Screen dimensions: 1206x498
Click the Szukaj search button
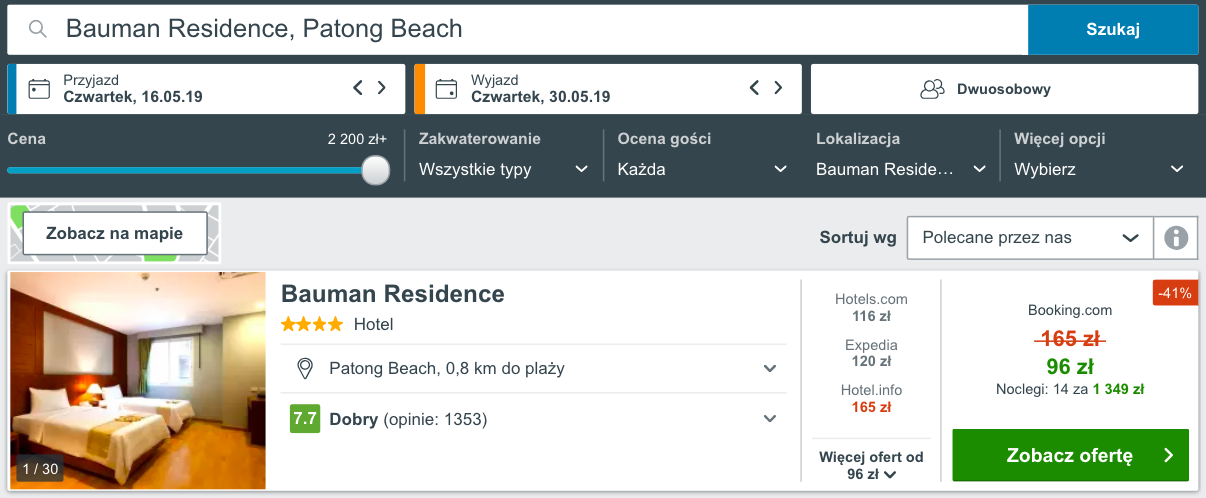pyautogui.click(x=1113, y=29)
